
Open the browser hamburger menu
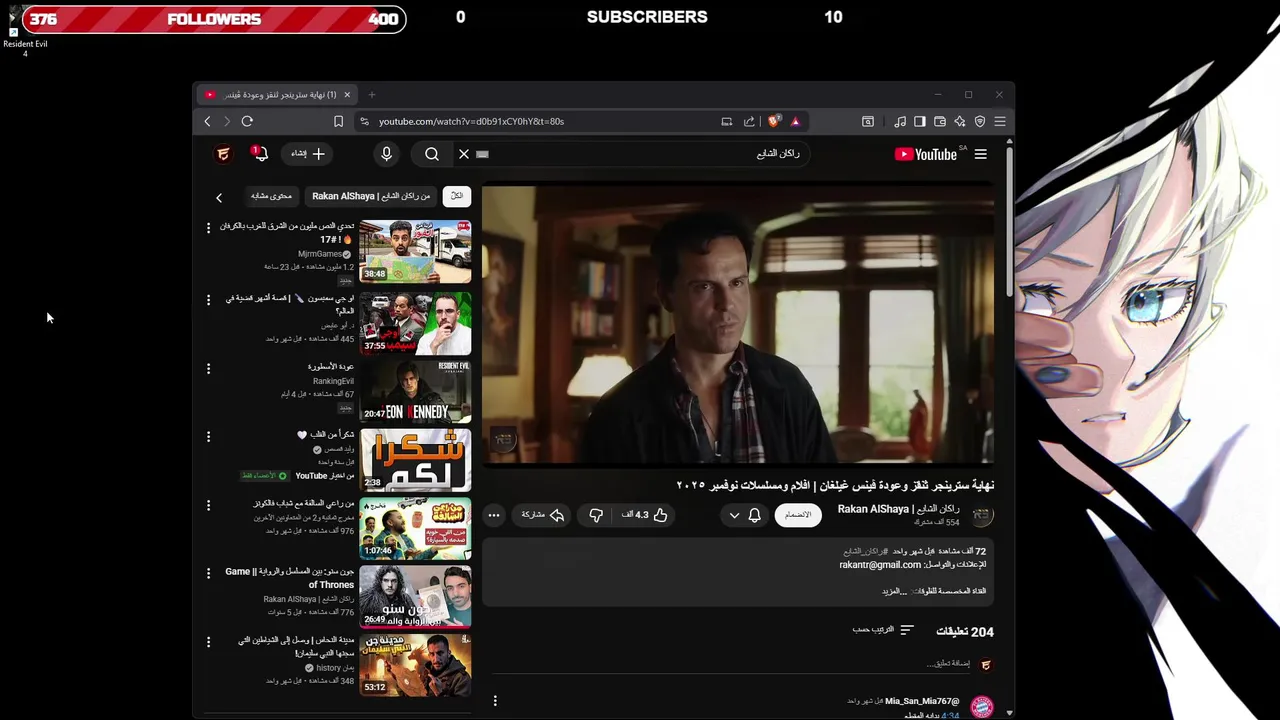(1000, 121)
